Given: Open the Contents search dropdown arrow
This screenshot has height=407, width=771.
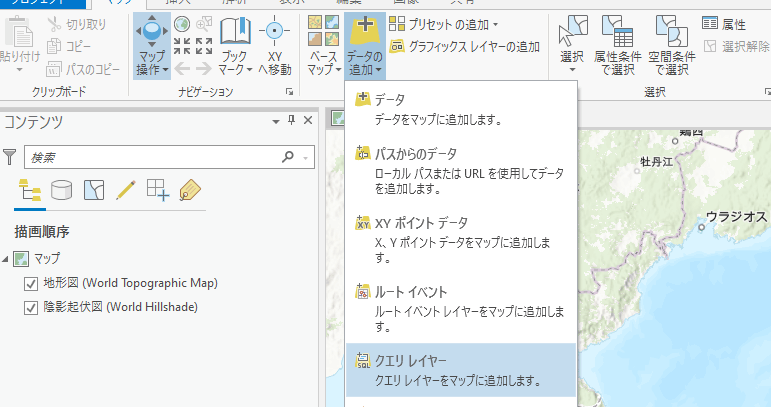Looking at the screenshot, I should [306, 158].
